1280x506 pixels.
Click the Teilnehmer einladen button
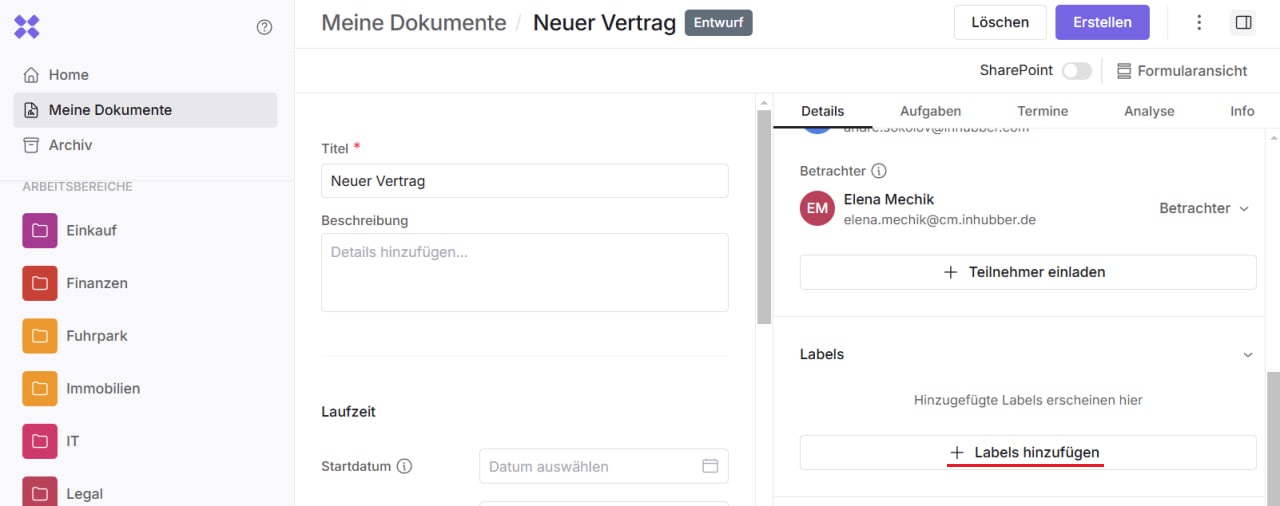click(x=1027, y=272)
